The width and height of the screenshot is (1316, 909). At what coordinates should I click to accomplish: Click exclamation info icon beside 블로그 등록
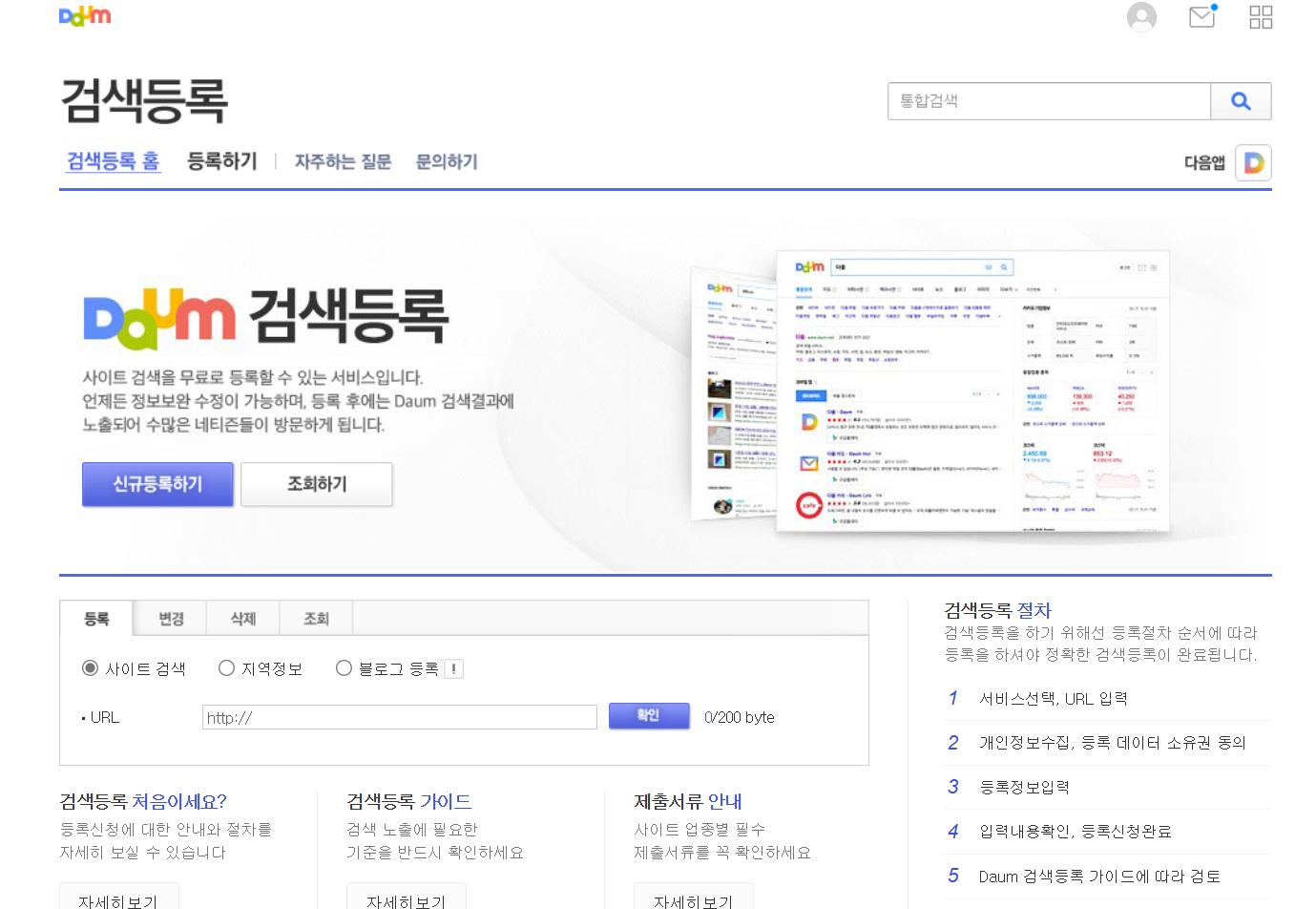pyautogui.click(x=453, y=669)
